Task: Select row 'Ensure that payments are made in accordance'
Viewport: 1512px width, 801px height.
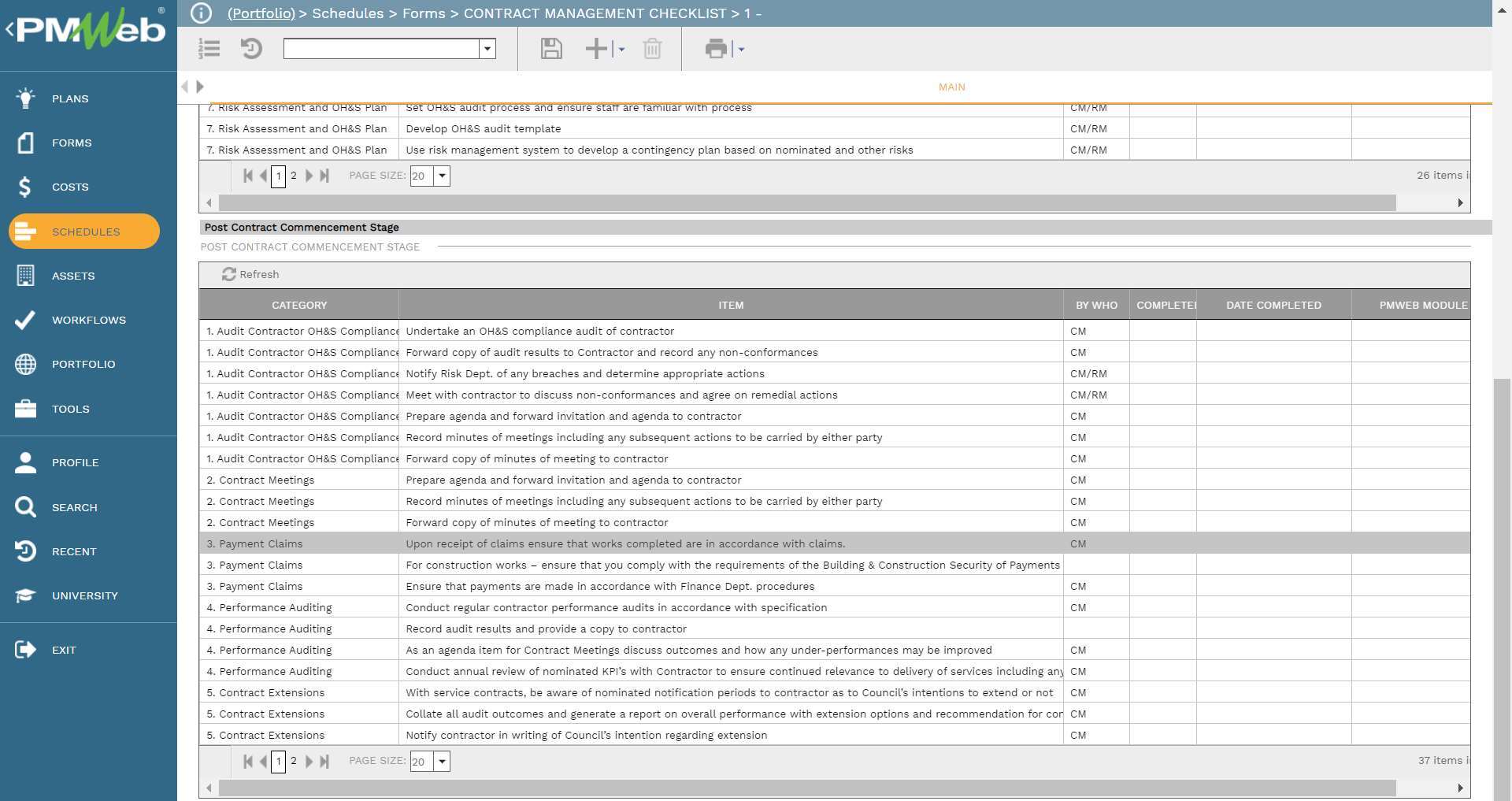Action: [835, 586]
